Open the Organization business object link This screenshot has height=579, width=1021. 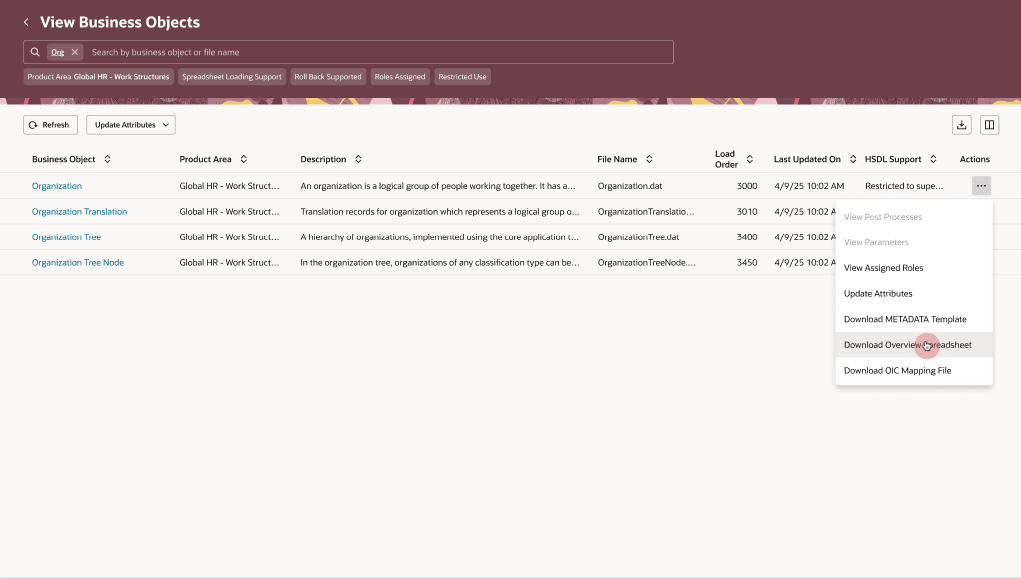click(x=57, y=185)
